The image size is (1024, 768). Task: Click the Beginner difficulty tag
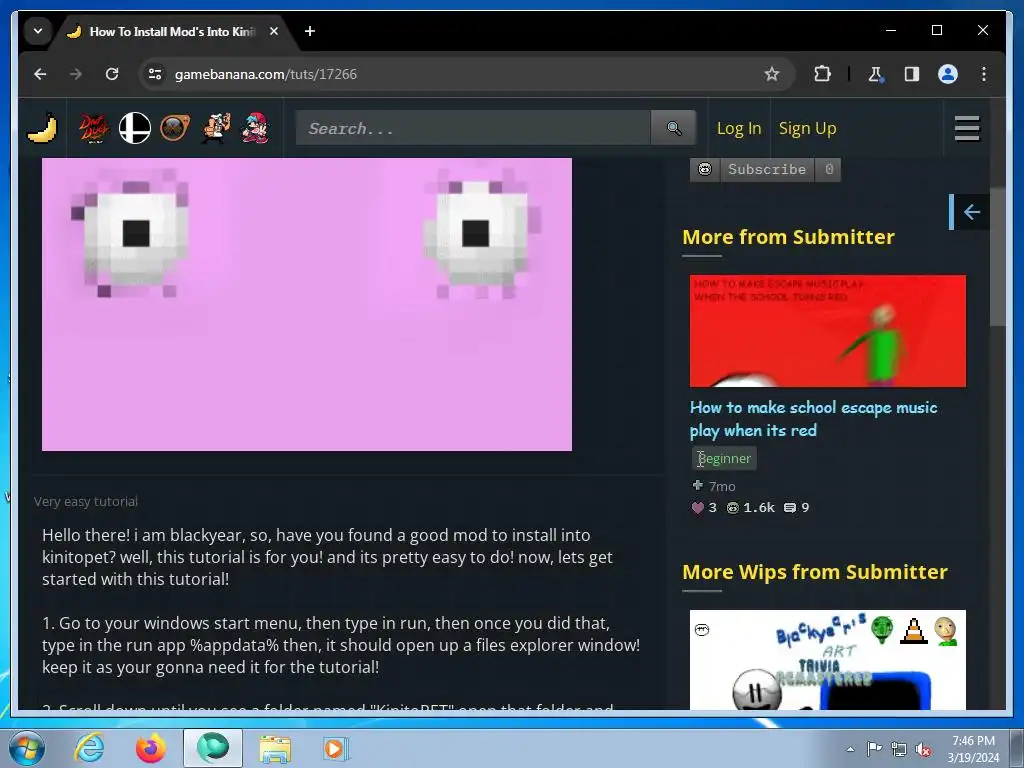[x=724, y=458]
